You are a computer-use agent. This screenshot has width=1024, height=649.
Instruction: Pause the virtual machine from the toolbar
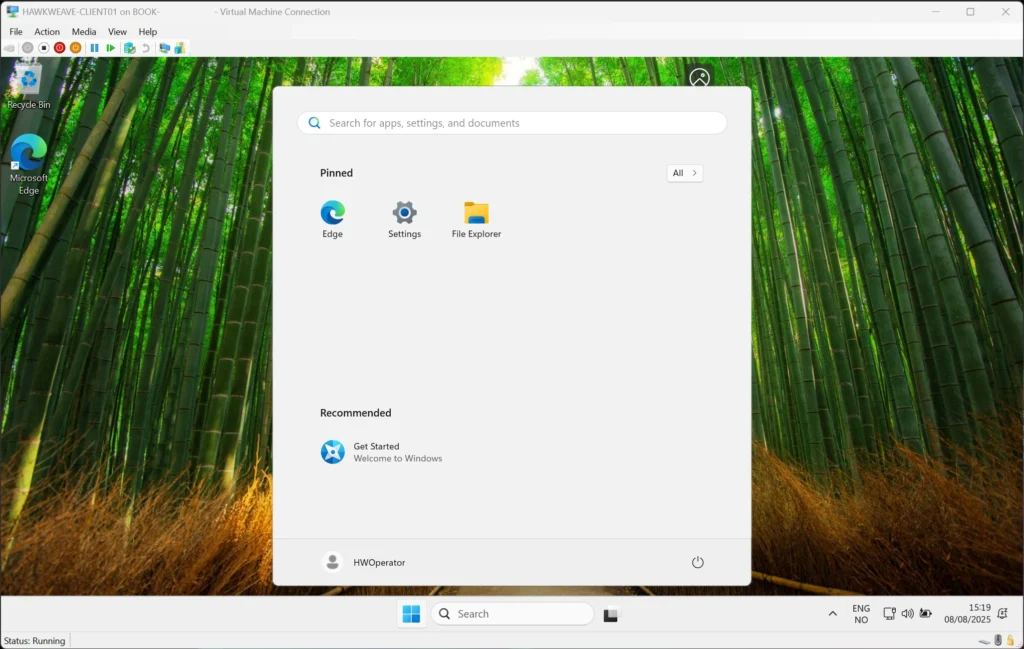pyautogui.click(x=95, y=48)
